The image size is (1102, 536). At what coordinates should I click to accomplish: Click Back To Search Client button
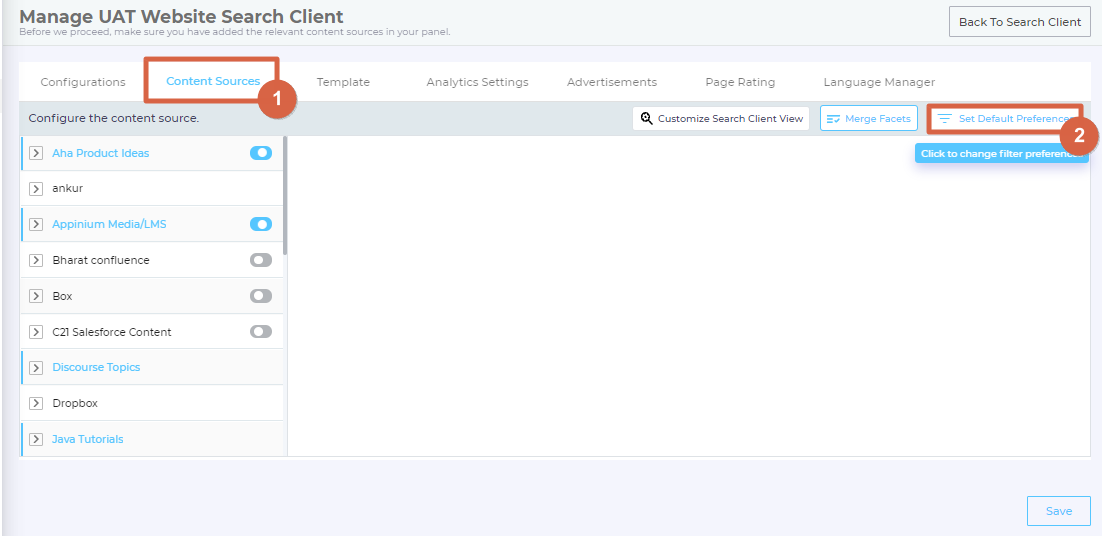click(1019, 22)
